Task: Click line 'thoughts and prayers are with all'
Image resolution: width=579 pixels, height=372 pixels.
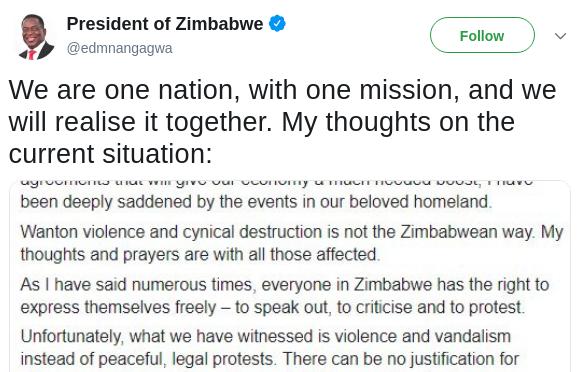Action: 200,255
